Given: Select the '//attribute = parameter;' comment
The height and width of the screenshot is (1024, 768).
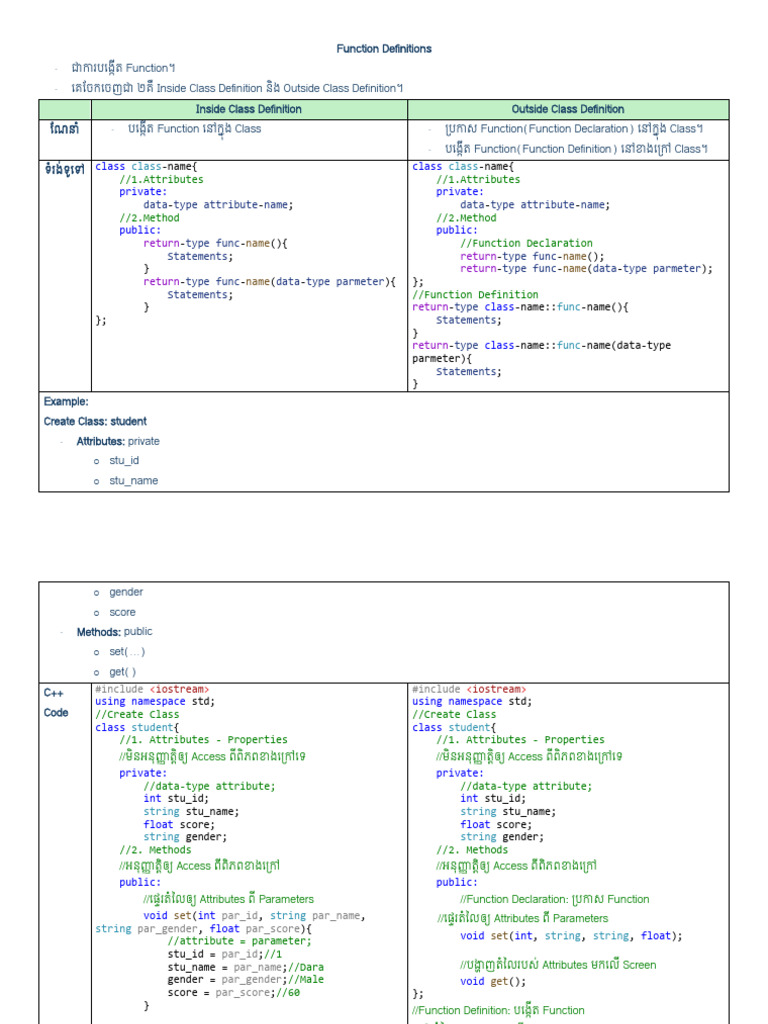Looking at the screenshot, I should 240,941.
